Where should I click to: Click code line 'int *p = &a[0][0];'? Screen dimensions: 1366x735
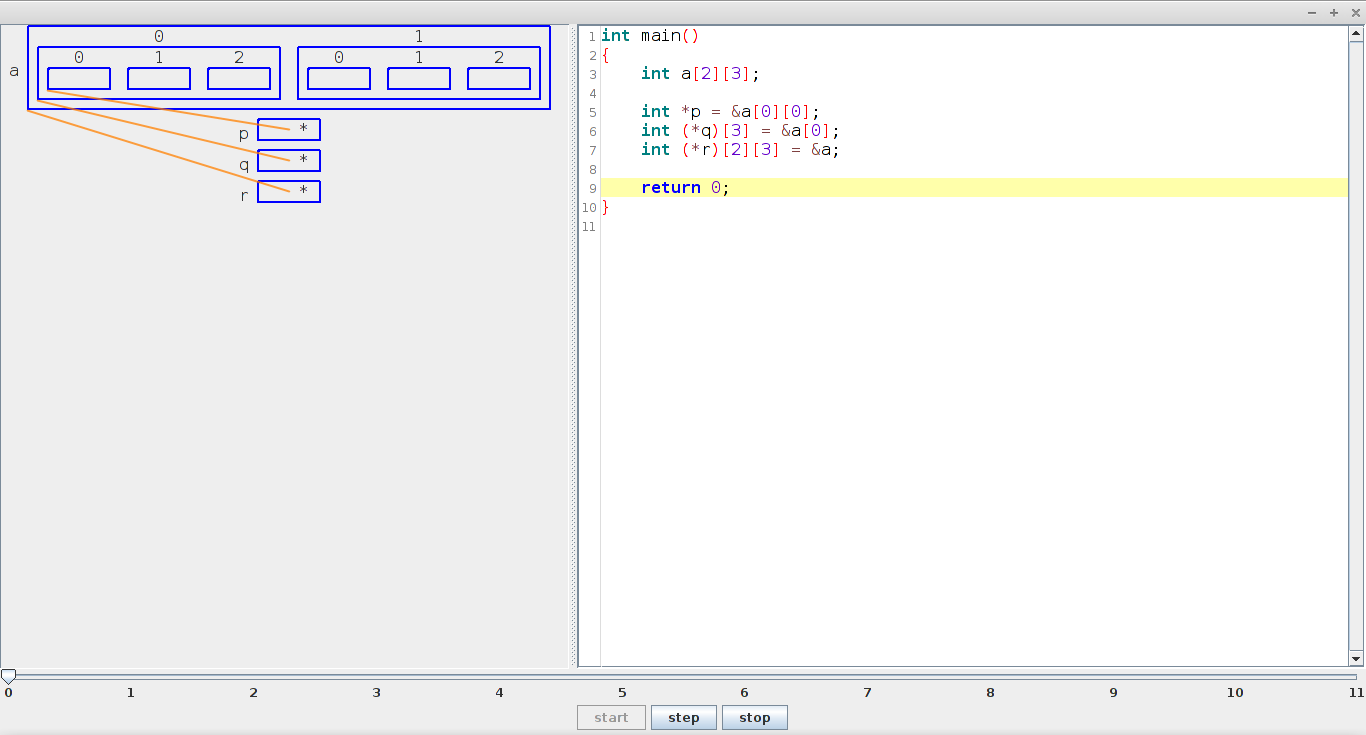pyautogui.click(x=730, y=111)
